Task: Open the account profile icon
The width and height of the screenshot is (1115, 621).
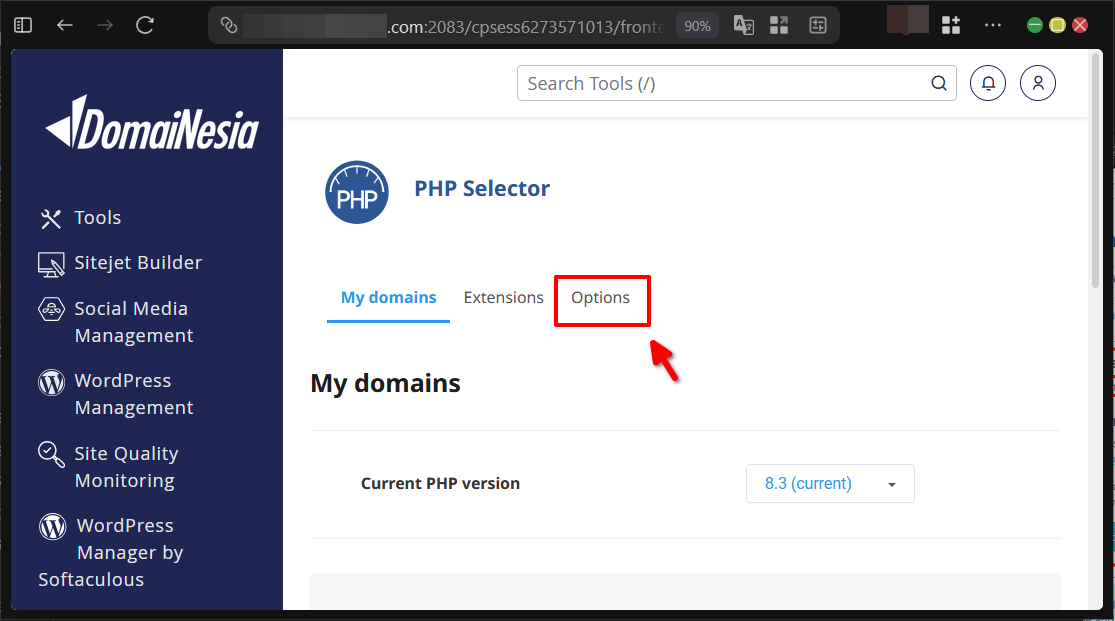Action: pos(1037,83)
